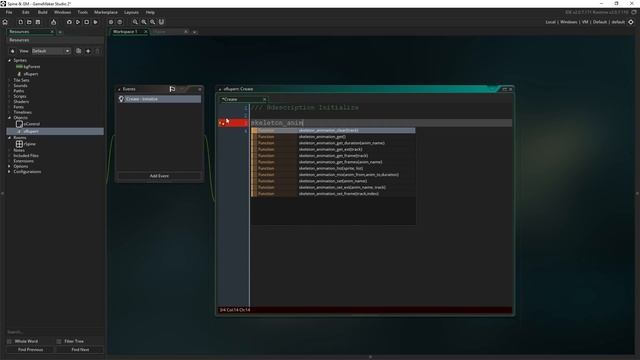The width and height of the screenshot is (640, 360).
Task: Reset workspace zoom
Action: (144, 22)
